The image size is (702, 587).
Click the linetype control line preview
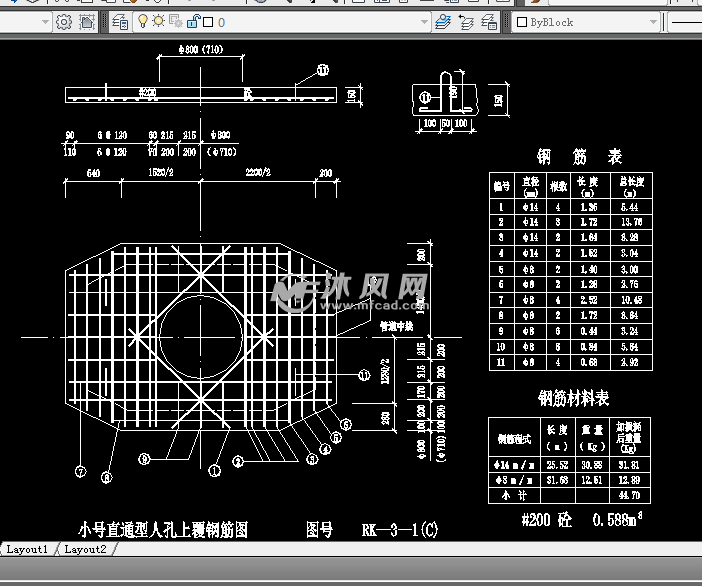pos(687,22)
